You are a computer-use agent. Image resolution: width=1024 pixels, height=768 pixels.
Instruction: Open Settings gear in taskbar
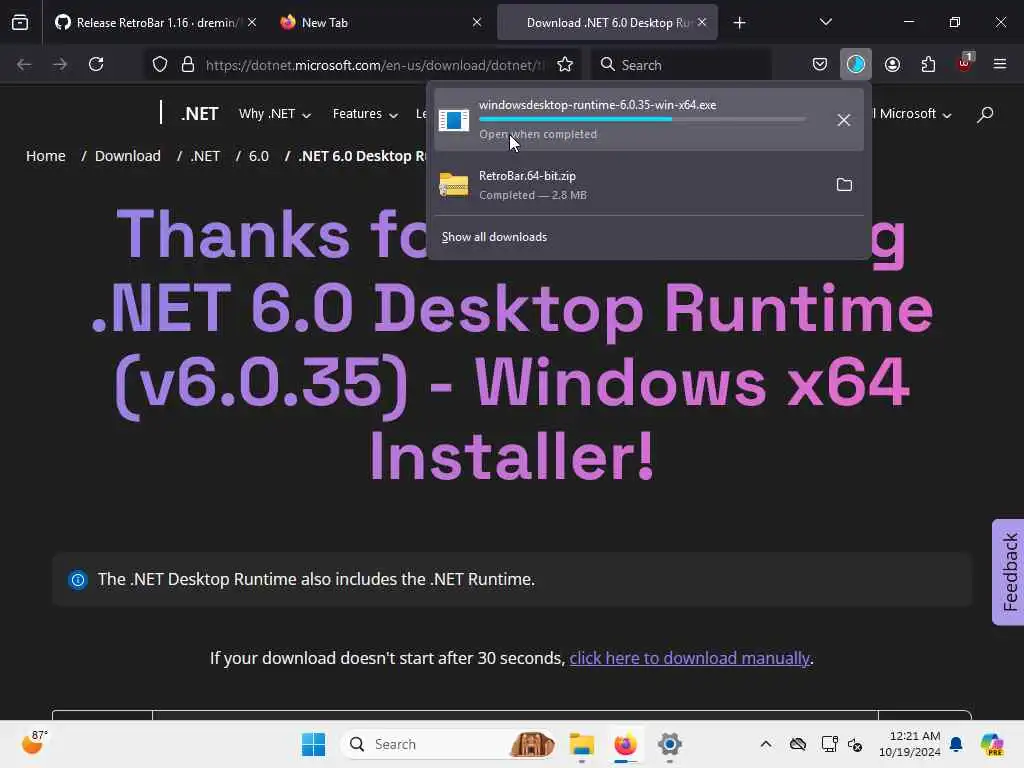point(670,744)
